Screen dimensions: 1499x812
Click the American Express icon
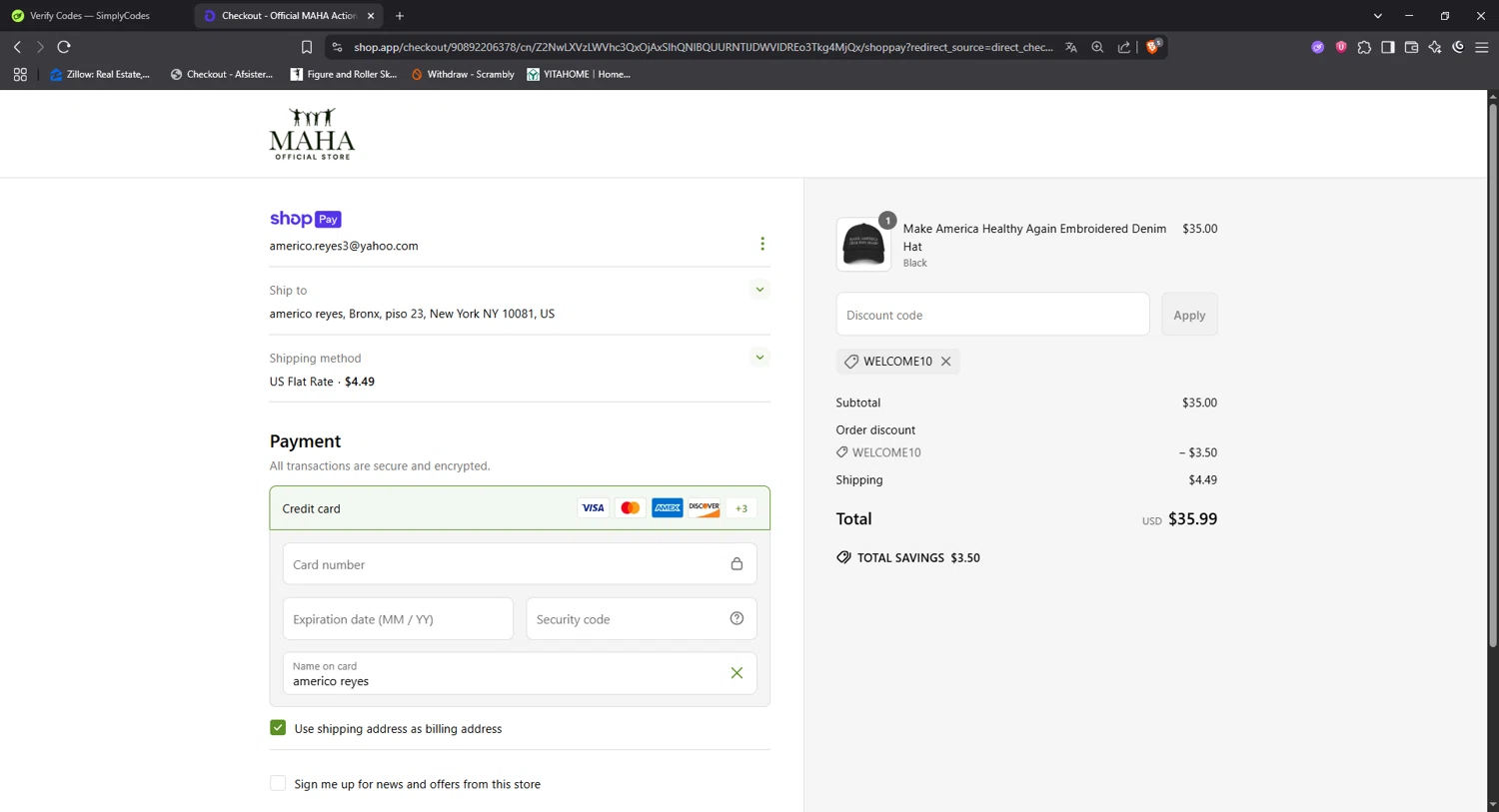point(667,508)
